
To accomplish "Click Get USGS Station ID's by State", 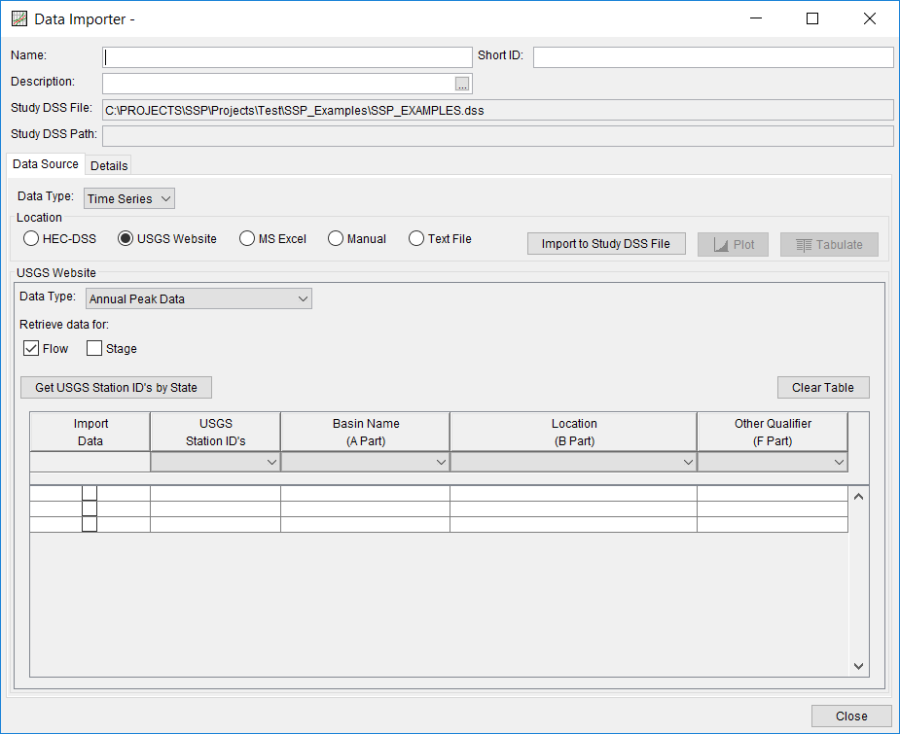I will (116, 387).
